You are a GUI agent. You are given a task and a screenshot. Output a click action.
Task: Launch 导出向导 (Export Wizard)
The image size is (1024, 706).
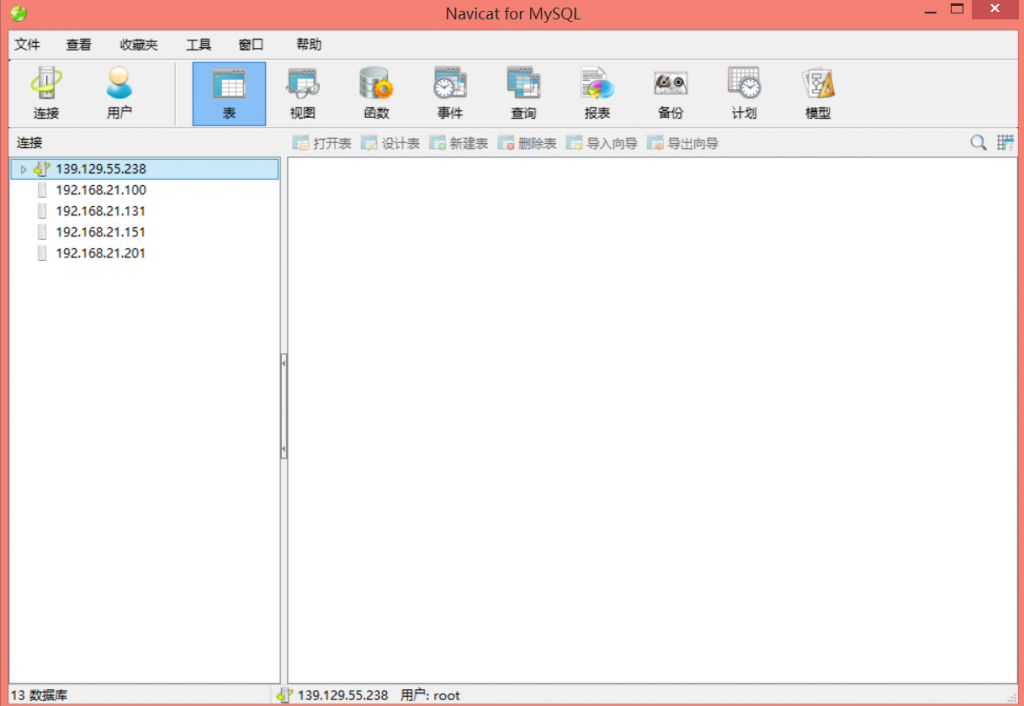682,143
